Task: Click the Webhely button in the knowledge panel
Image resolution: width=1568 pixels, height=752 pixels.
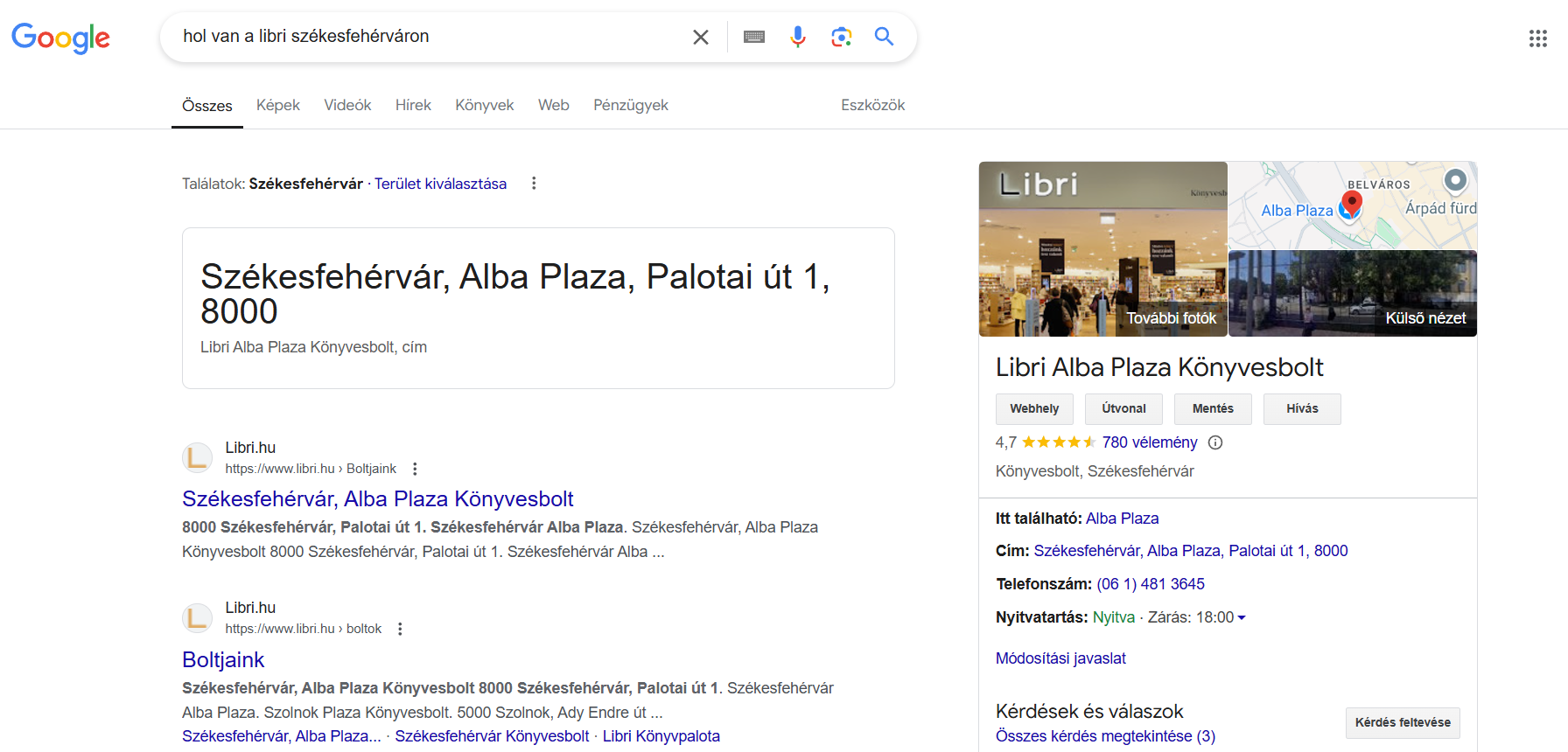Action: [x=1034, y=409]
